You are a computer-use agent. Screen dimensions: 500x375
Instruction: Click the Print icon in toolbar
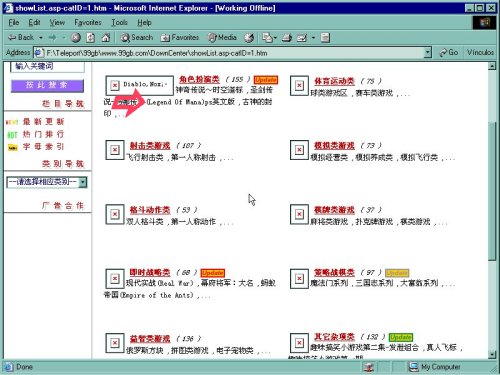click(x=287, y=38)
